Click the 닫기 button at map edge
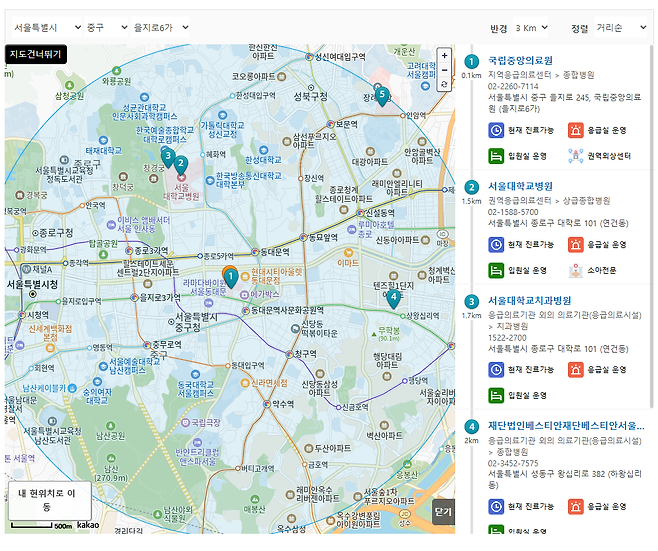This screenshot has width=658, height=551. [443, 511]
